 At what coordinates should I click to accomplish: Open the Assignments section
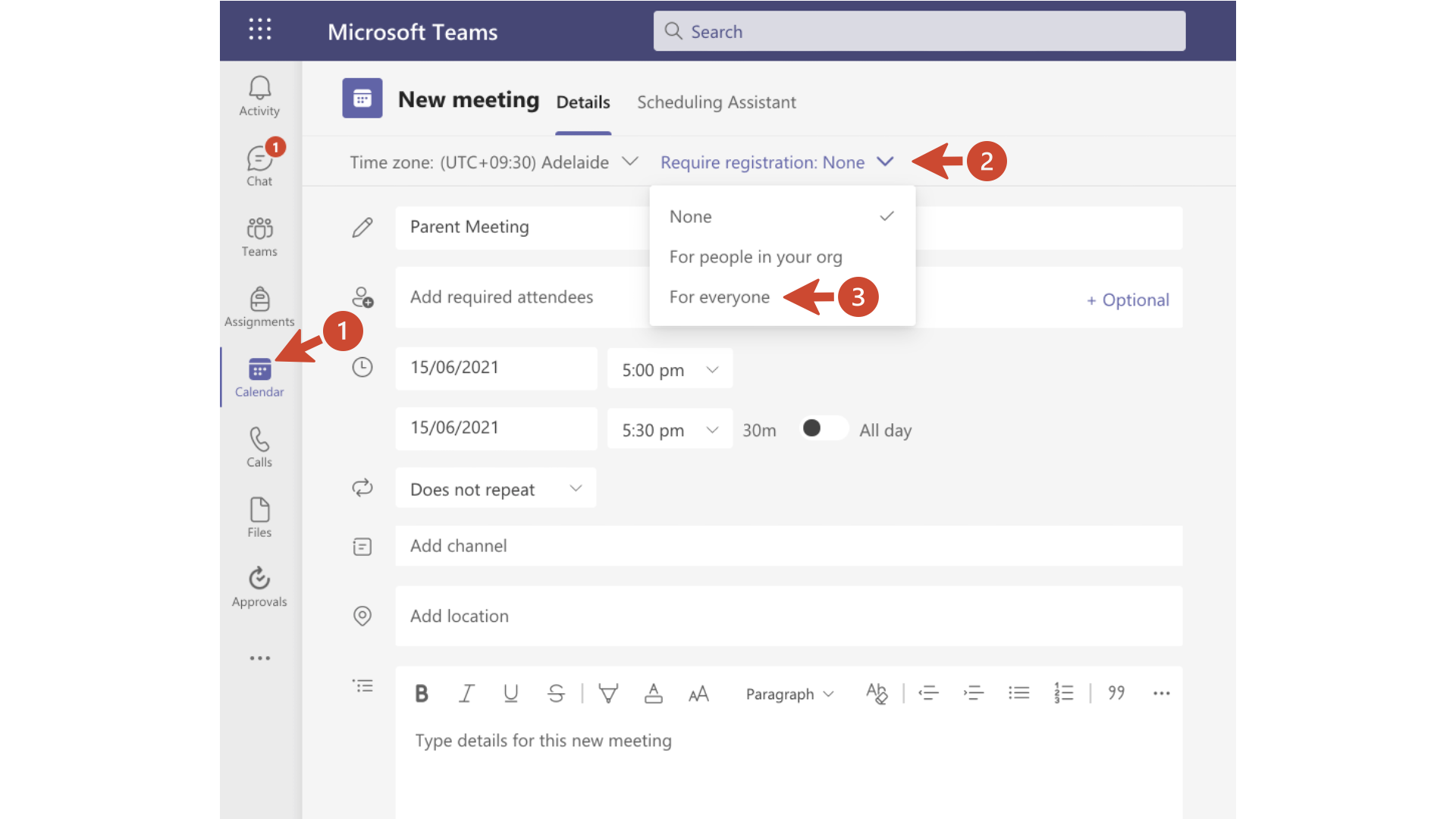tap(259, 306)
